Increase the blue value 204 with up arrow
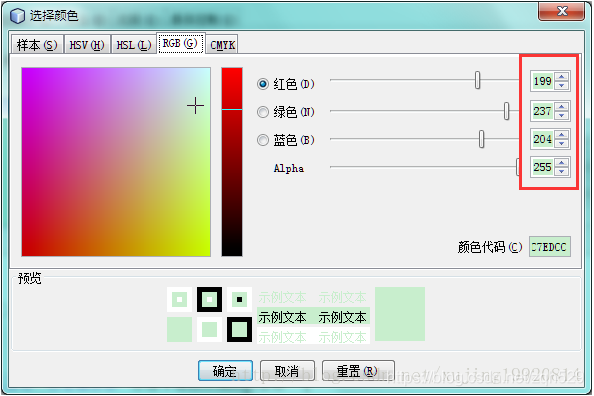The width and height of the screenshot is (594, 396). tap(561, 135)
